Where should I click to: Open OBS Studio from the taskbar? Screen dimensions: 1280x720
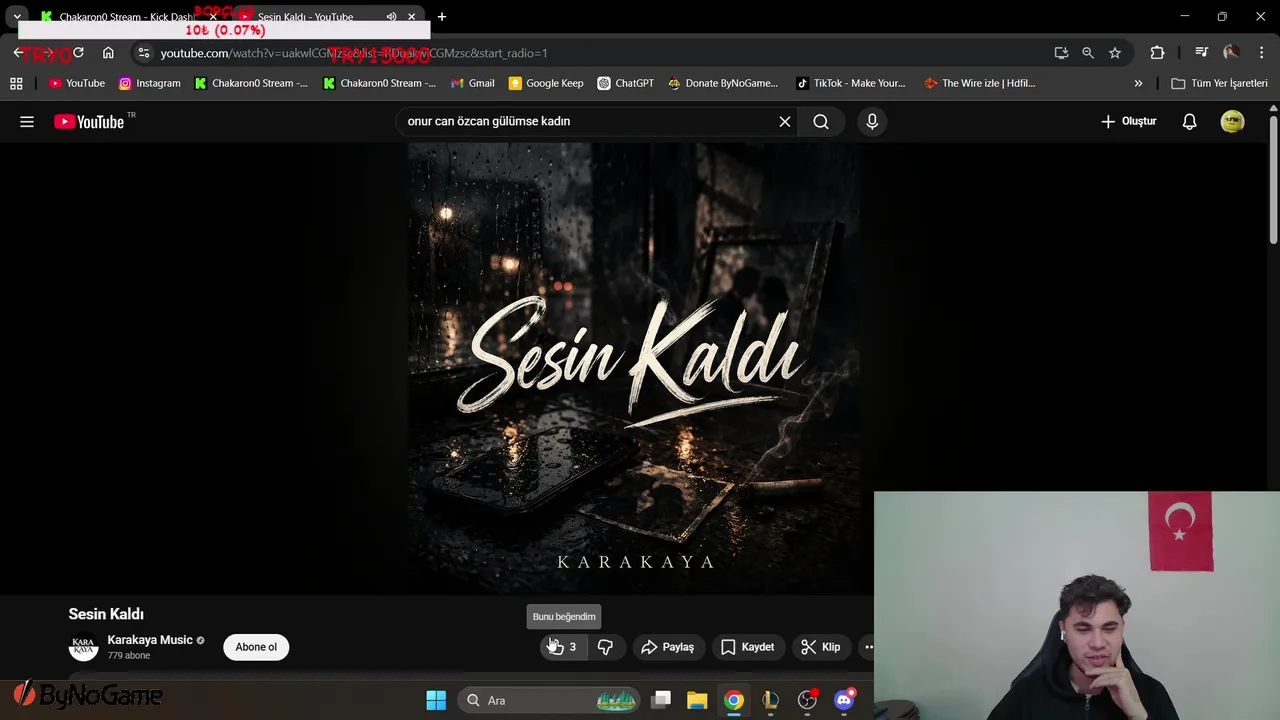coord(807,700)
